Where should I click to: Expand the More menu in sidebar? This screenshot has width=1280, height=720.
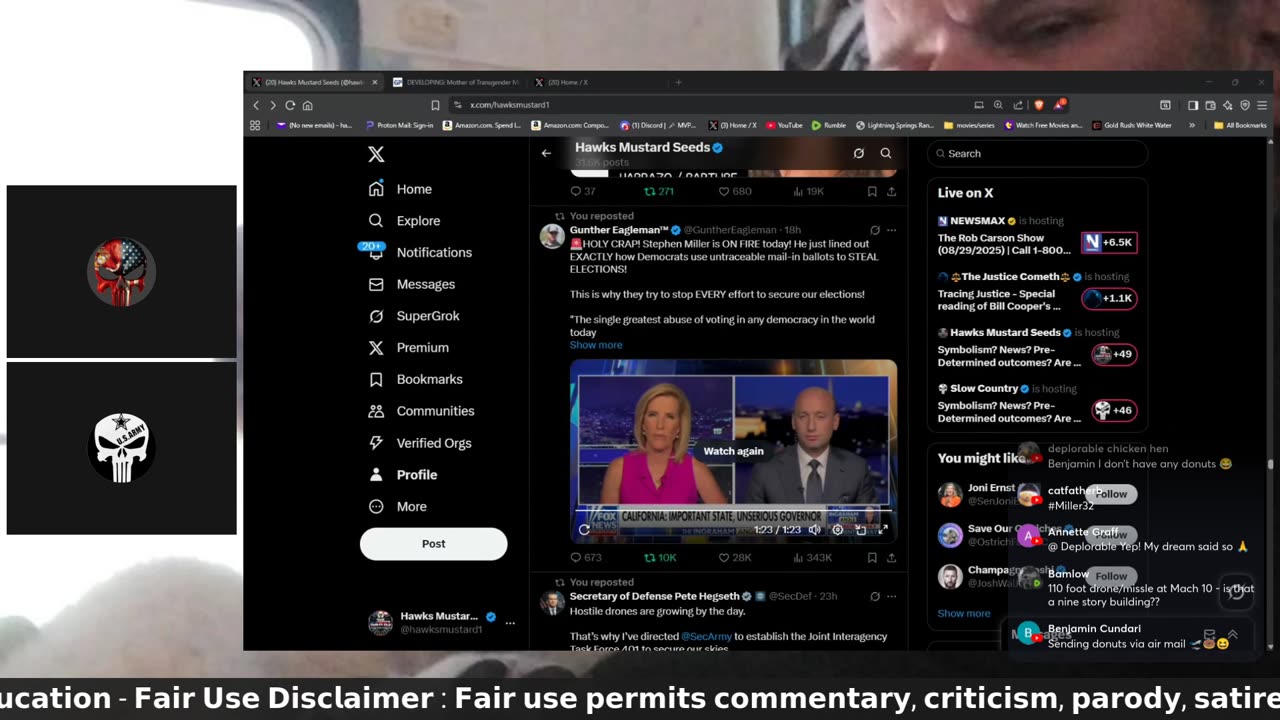pos(397,507)
